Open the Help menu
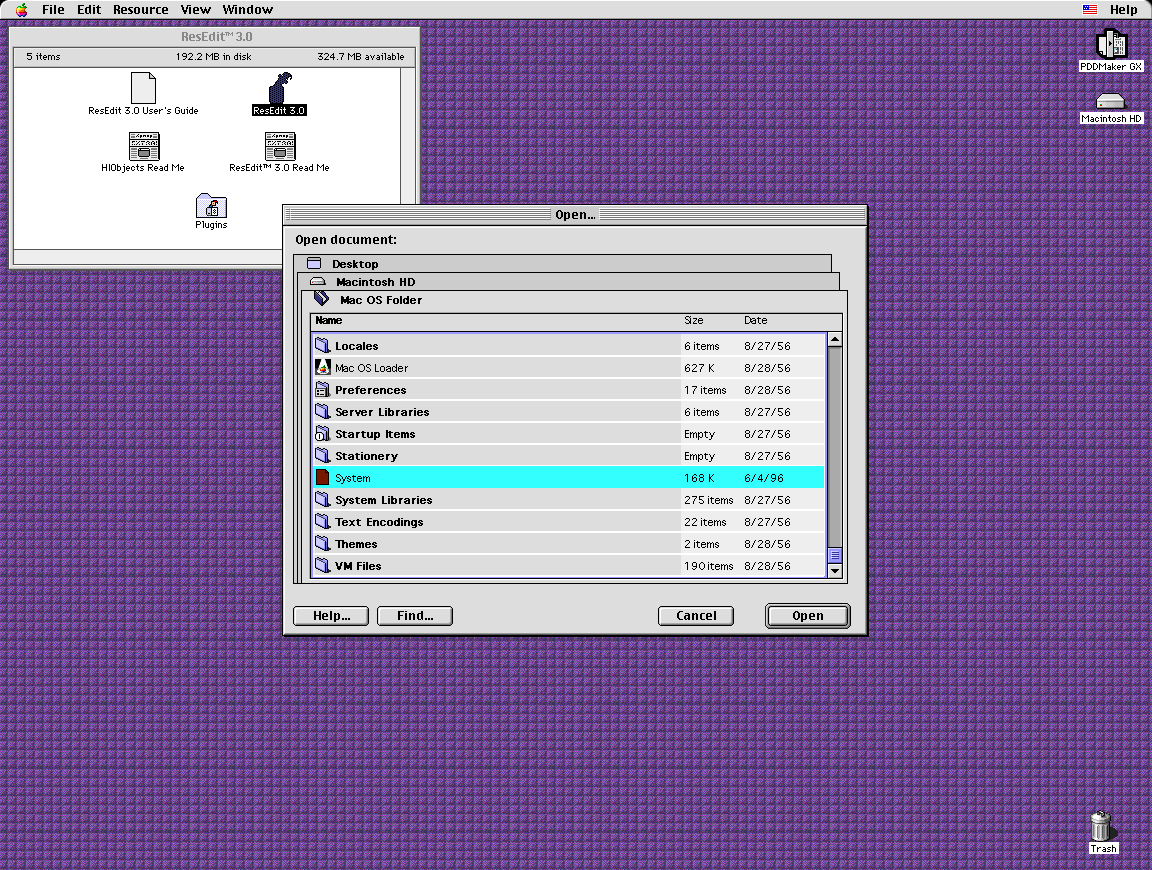The height and width of the screenshot is (870, 1152). tap(1123, 10)
